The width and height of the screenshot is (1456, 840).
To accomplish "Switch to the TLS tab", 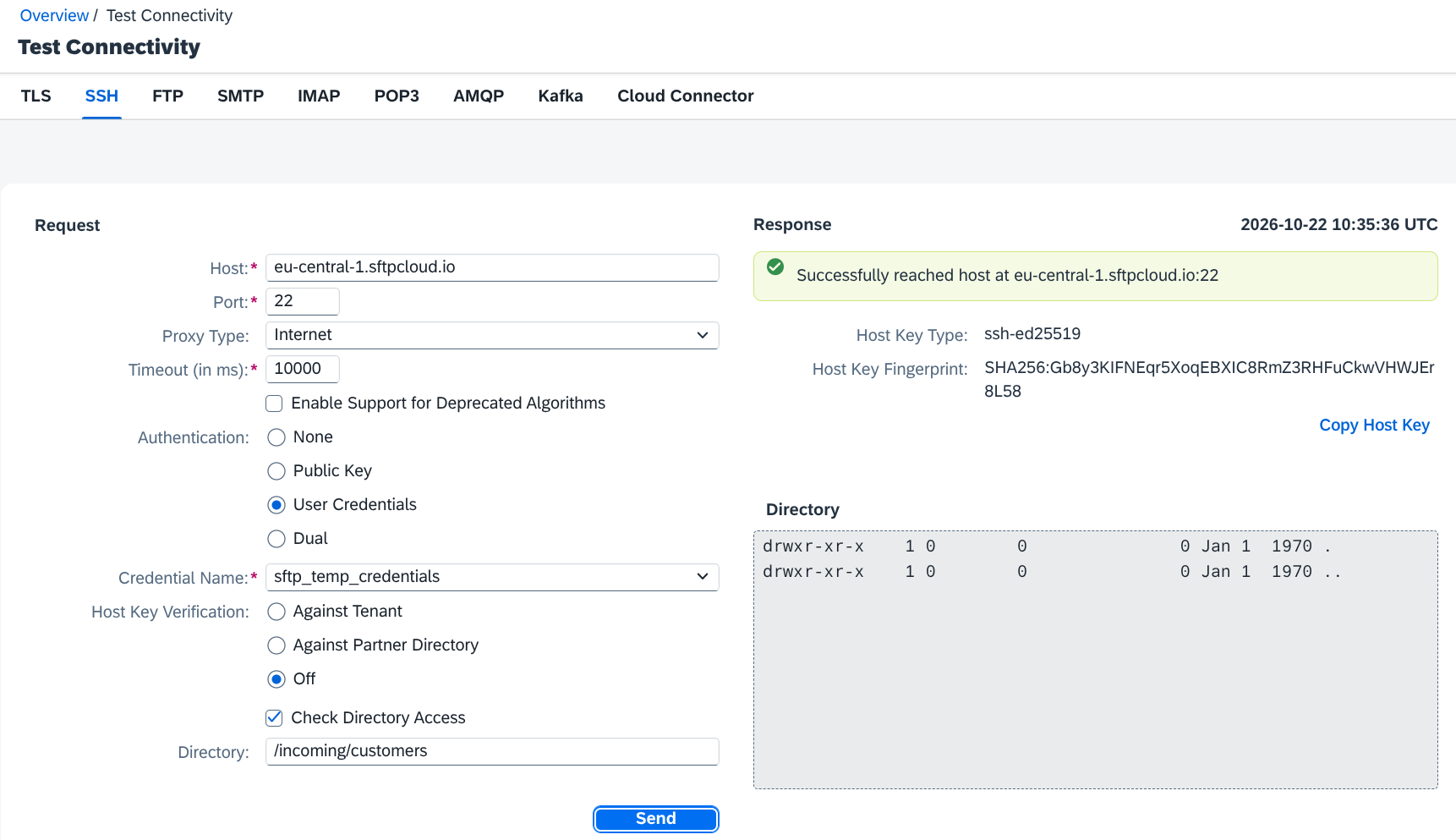I will [x=36, y=96].
